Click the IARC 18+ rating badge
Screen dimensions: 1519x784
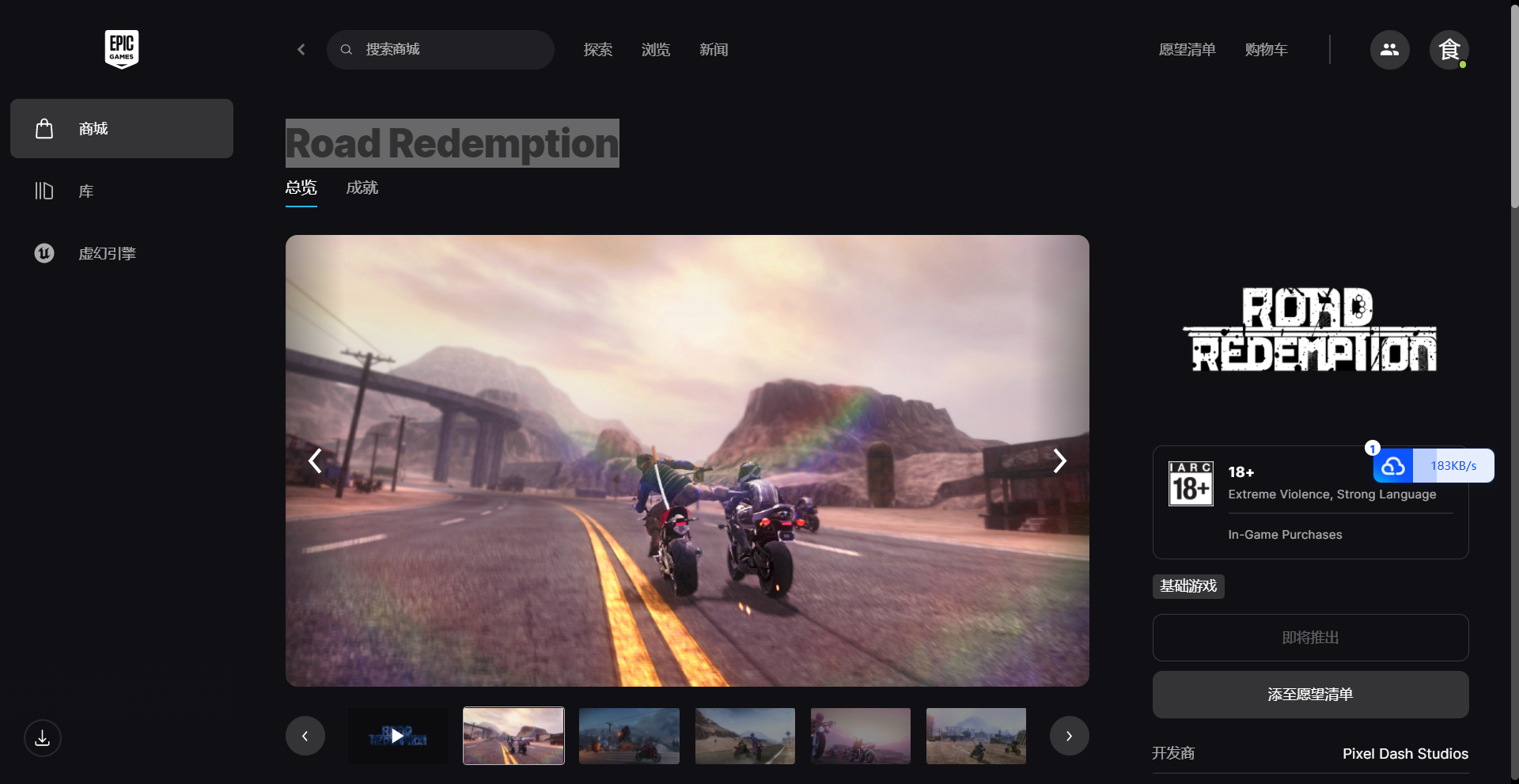(1191, 483)
